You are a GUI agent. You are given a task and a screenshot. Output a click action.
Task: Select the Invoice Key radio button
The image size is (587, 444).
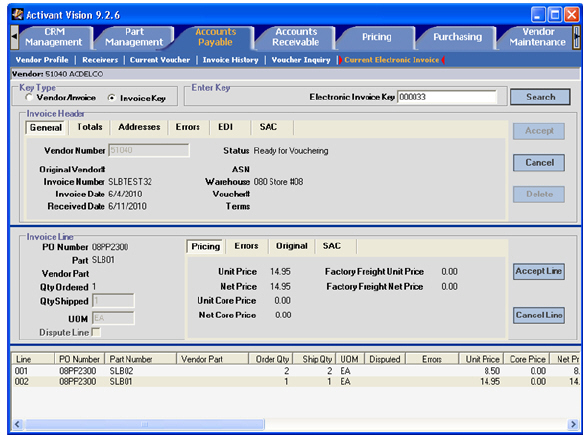click(x=111, y=98)
